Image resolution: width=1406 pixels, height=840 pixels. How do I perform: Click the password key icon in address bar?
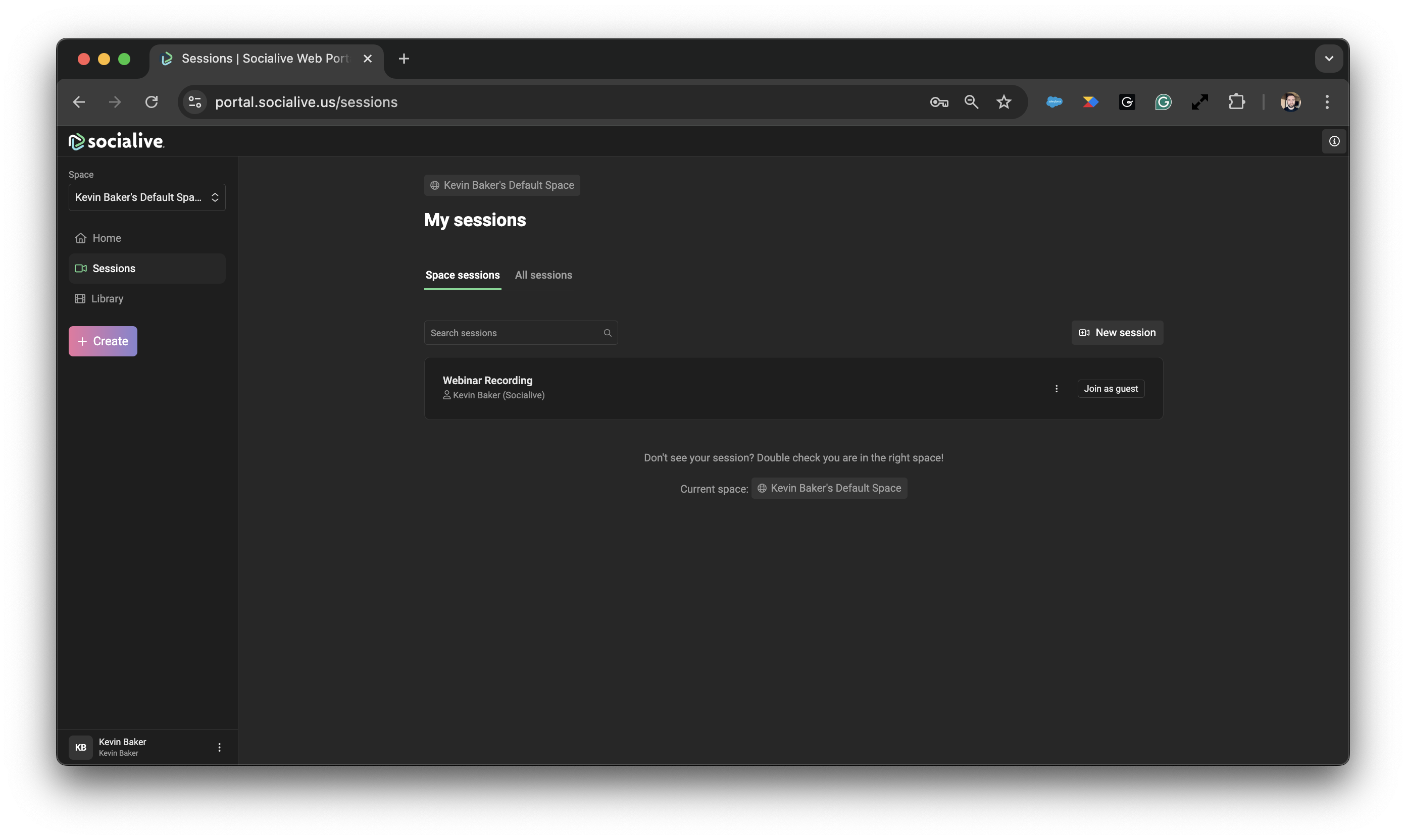coord(939,102)
